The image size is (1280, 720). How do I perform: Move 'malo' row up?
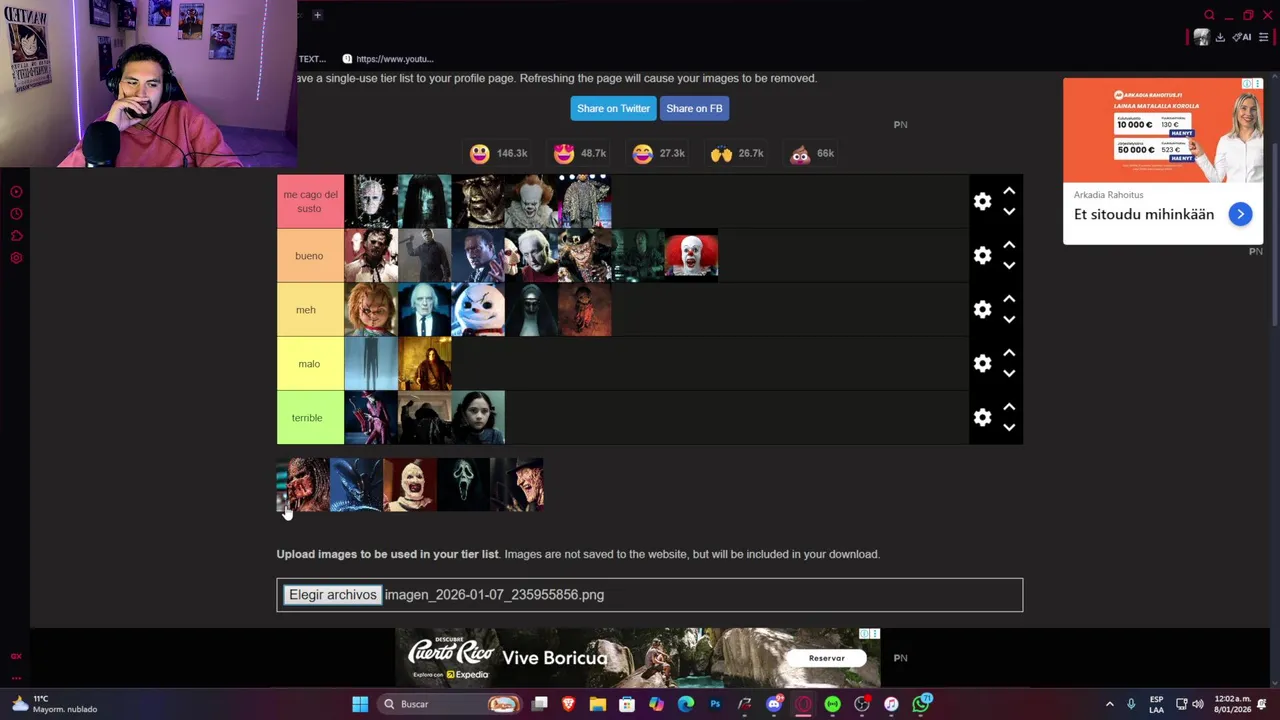[x=1009, y=353]
